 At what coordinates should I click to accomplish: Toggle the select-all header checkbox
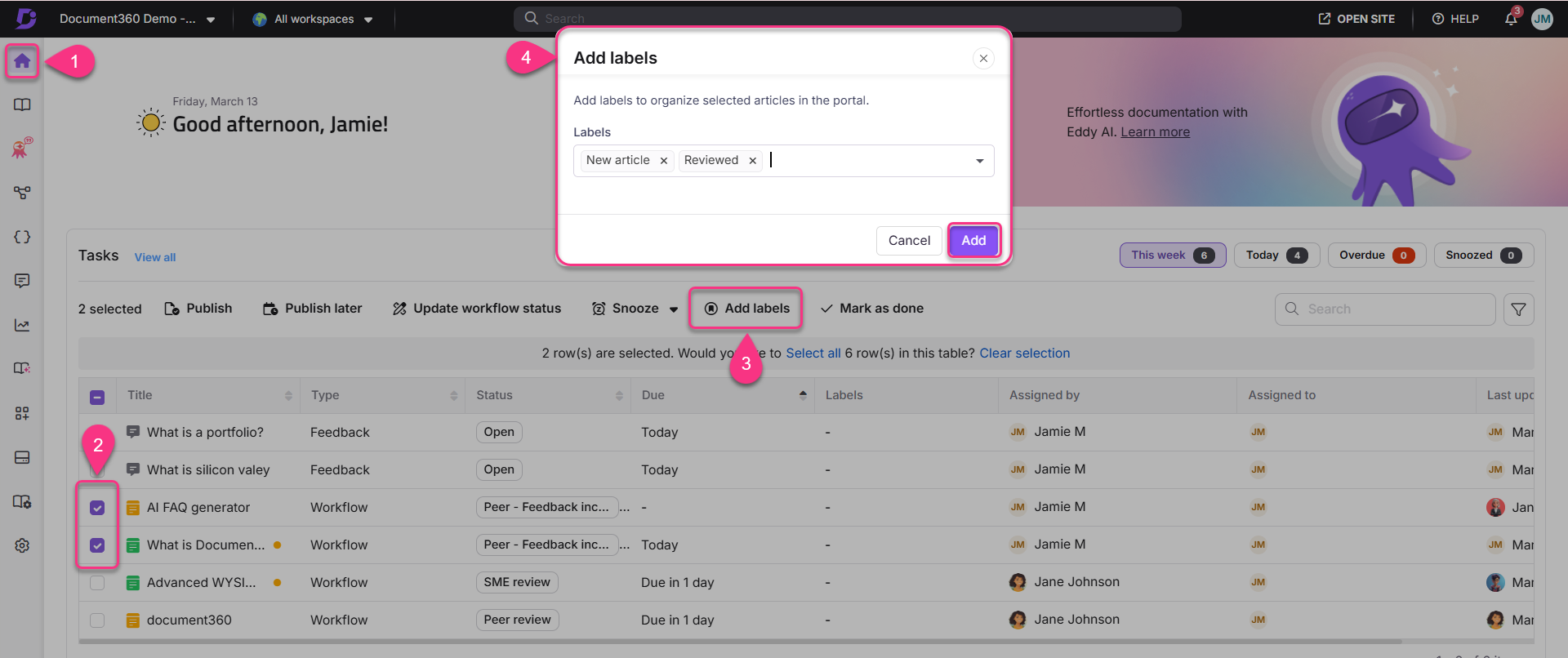click(x=97, y=398)
